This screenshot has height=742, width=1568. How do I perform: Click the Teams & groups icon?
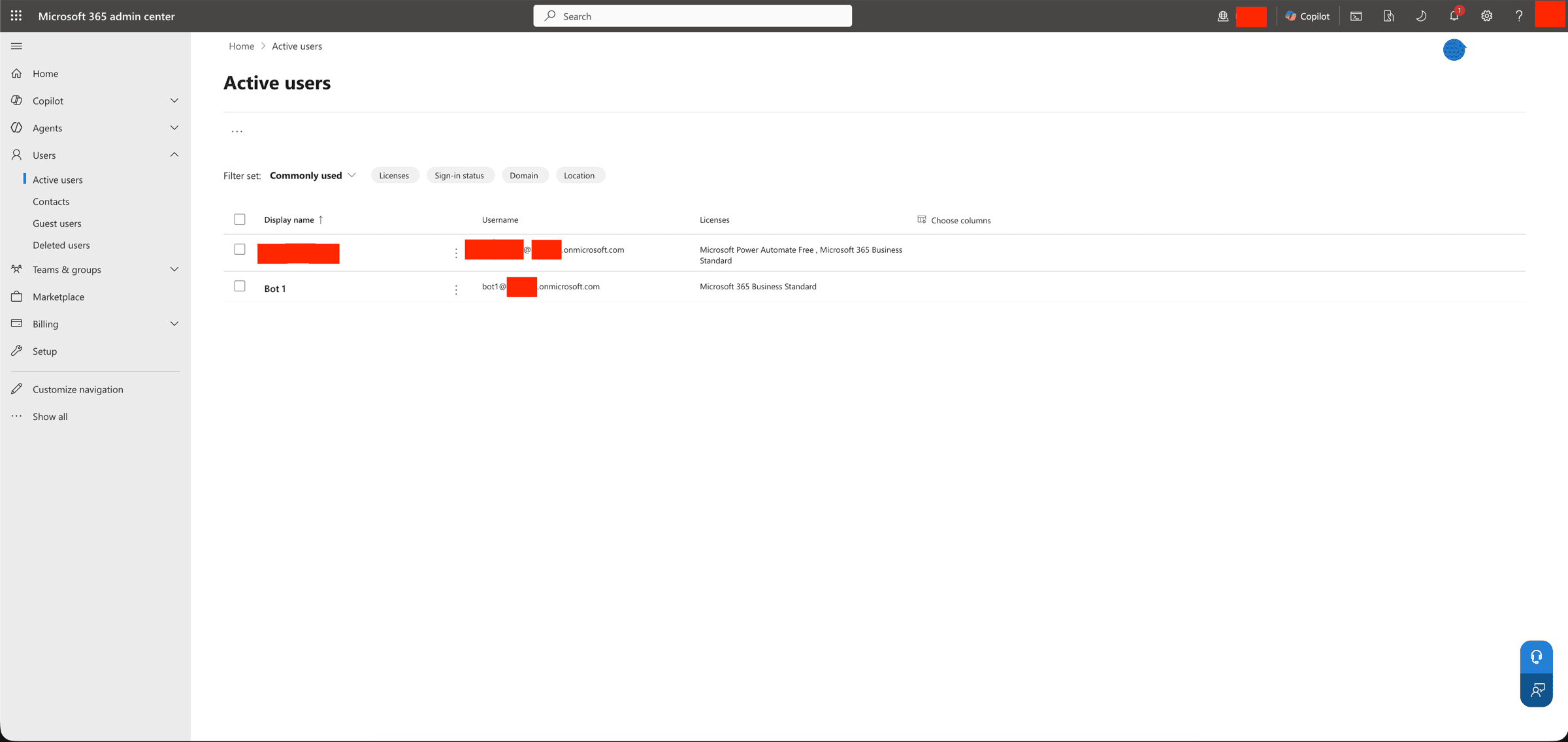(x=17, y=269)
